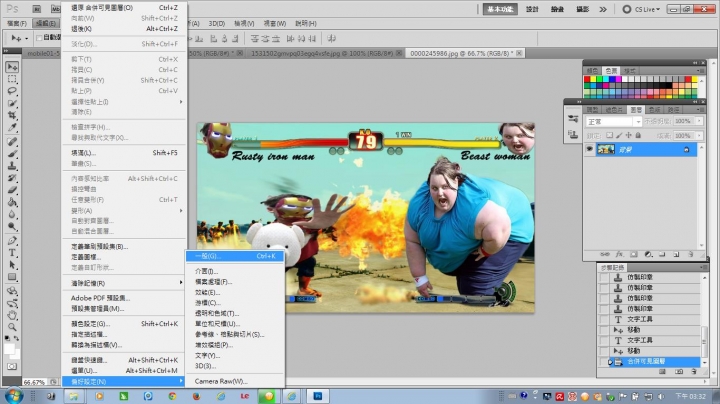Open the Layers panel flyout menu
This screenshot has width=720, height=404.
[700, 110]
